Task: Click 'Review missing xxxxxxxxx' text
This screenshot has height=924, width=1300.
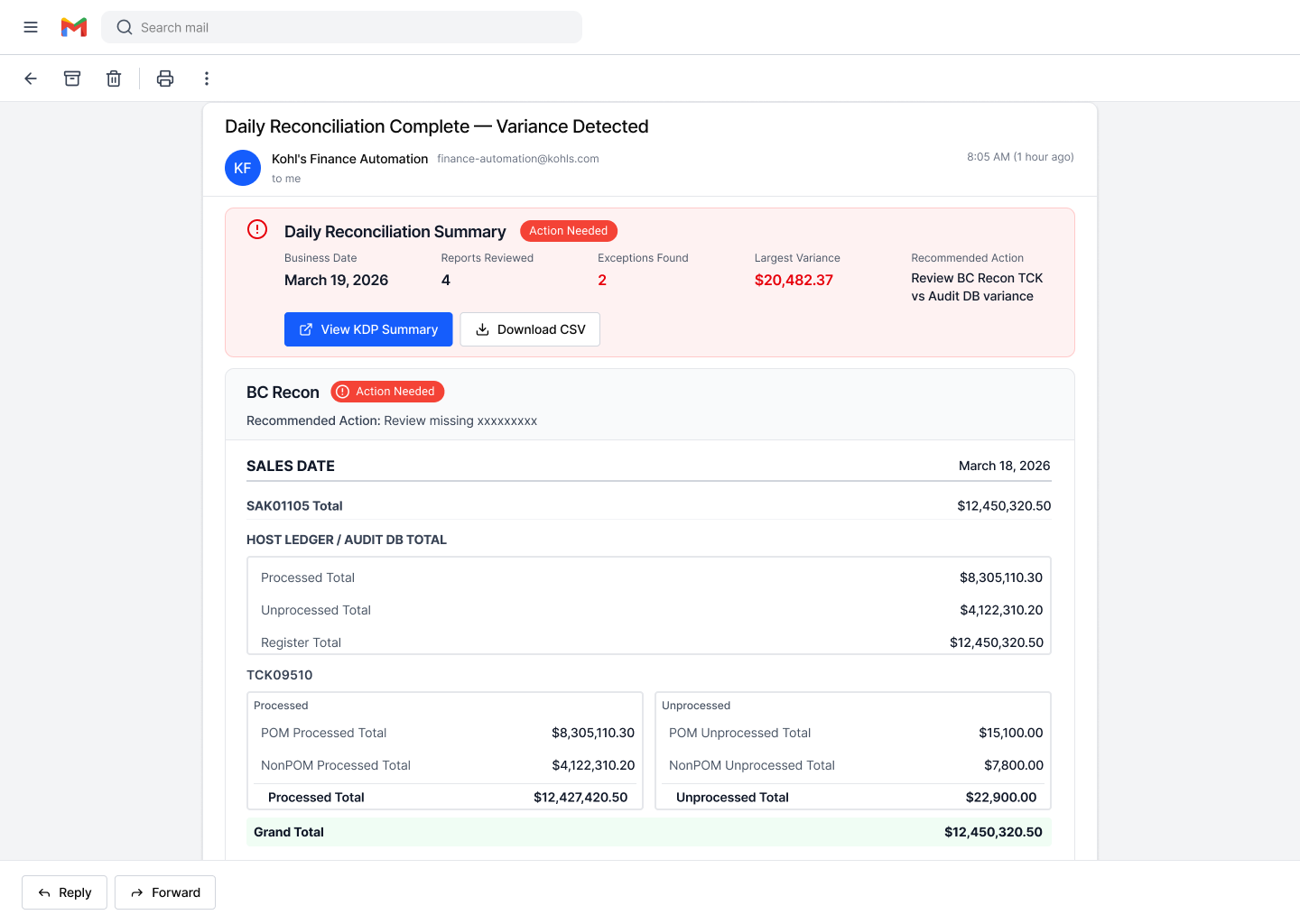Action: (460, 420)
